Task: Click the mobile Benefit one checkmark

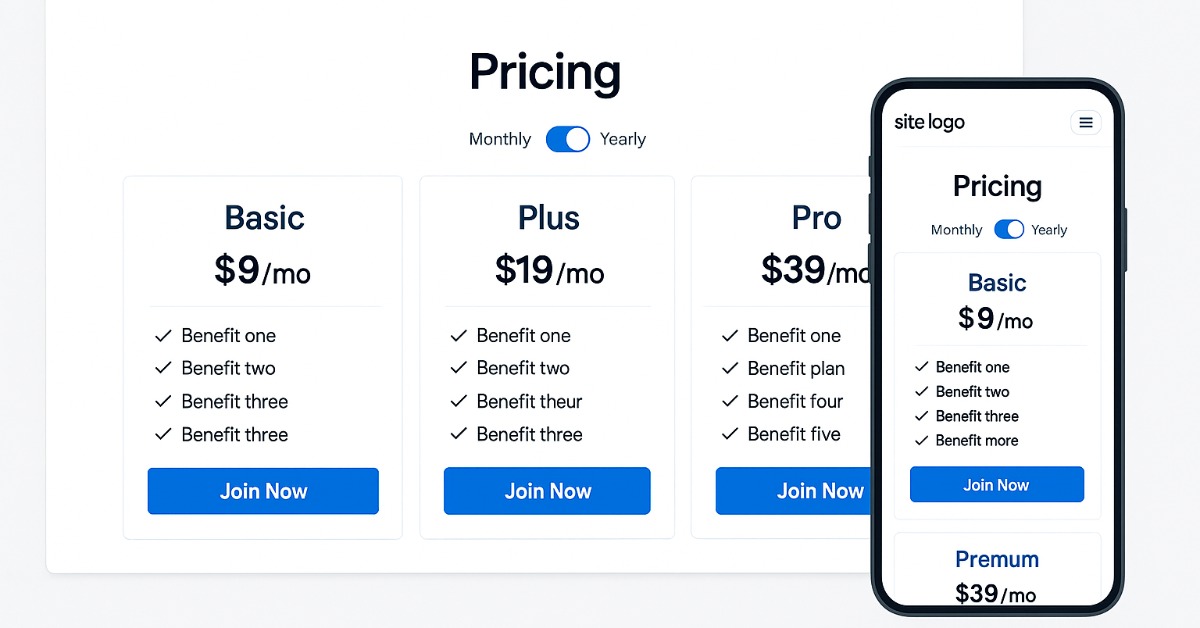Action: point(921,367)
